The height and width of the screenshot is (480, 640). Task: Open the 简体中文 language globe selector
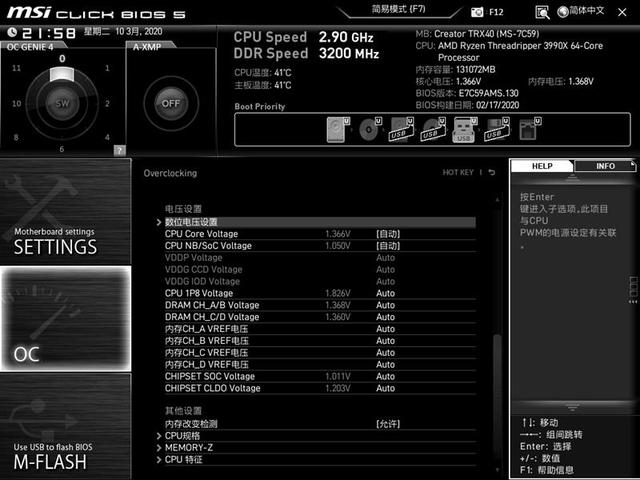581,11
